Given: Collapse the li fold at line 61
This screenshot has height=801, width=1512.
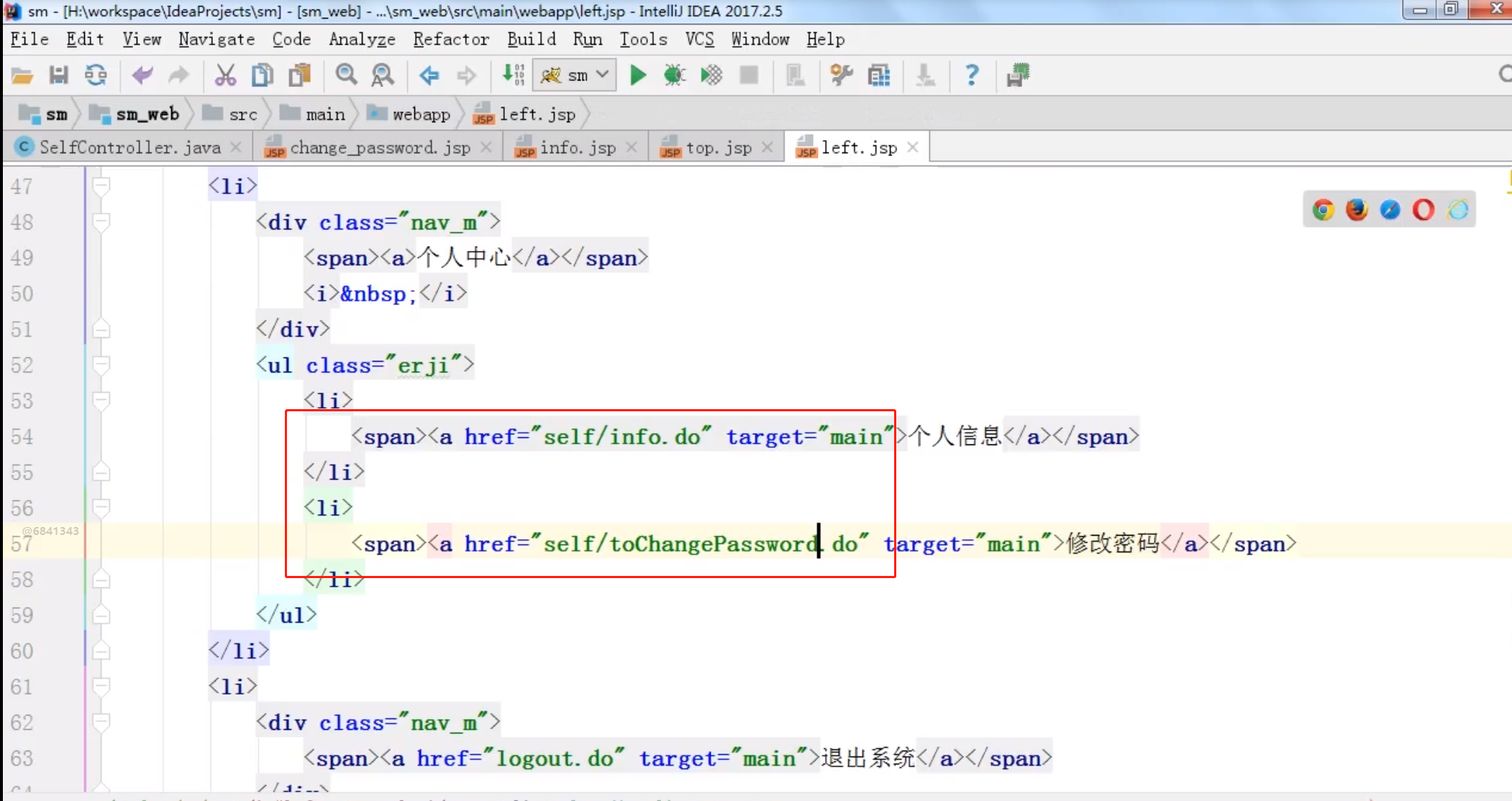Looking at the screenshot, I should [101, 687].
